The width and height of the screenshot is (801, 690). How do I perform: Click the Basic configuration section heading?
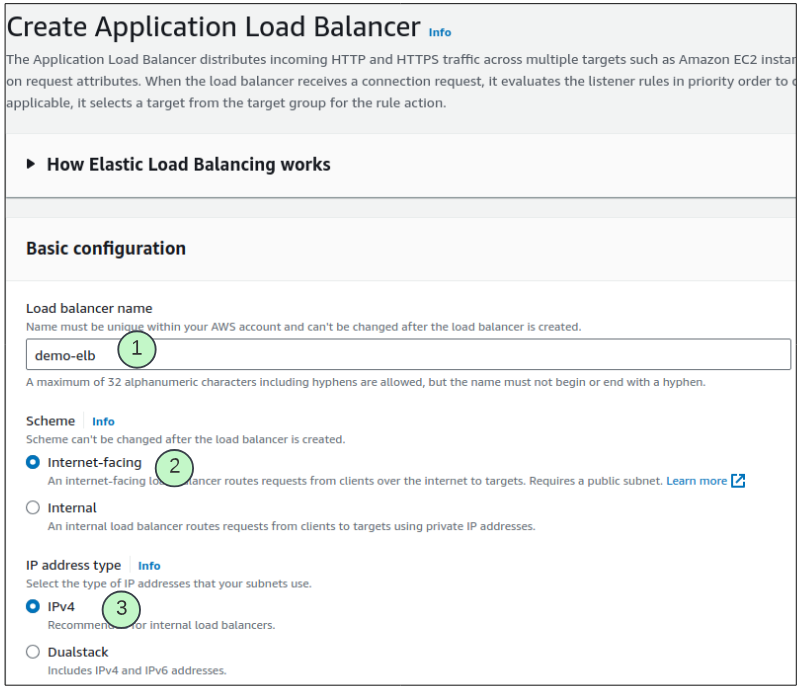(x=106, y=248)
